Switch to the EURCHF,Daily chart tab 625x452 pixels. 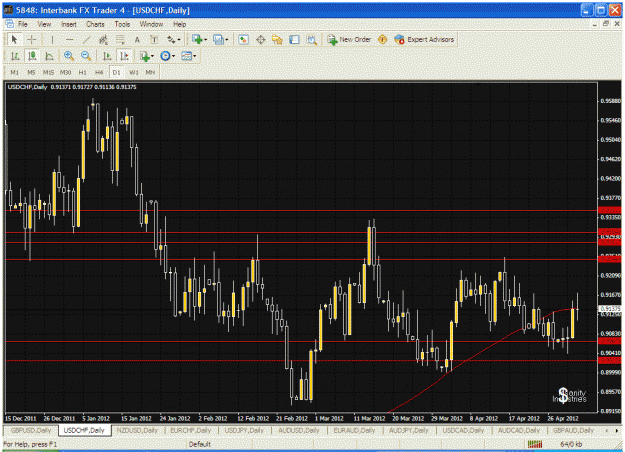coord(191,430)
